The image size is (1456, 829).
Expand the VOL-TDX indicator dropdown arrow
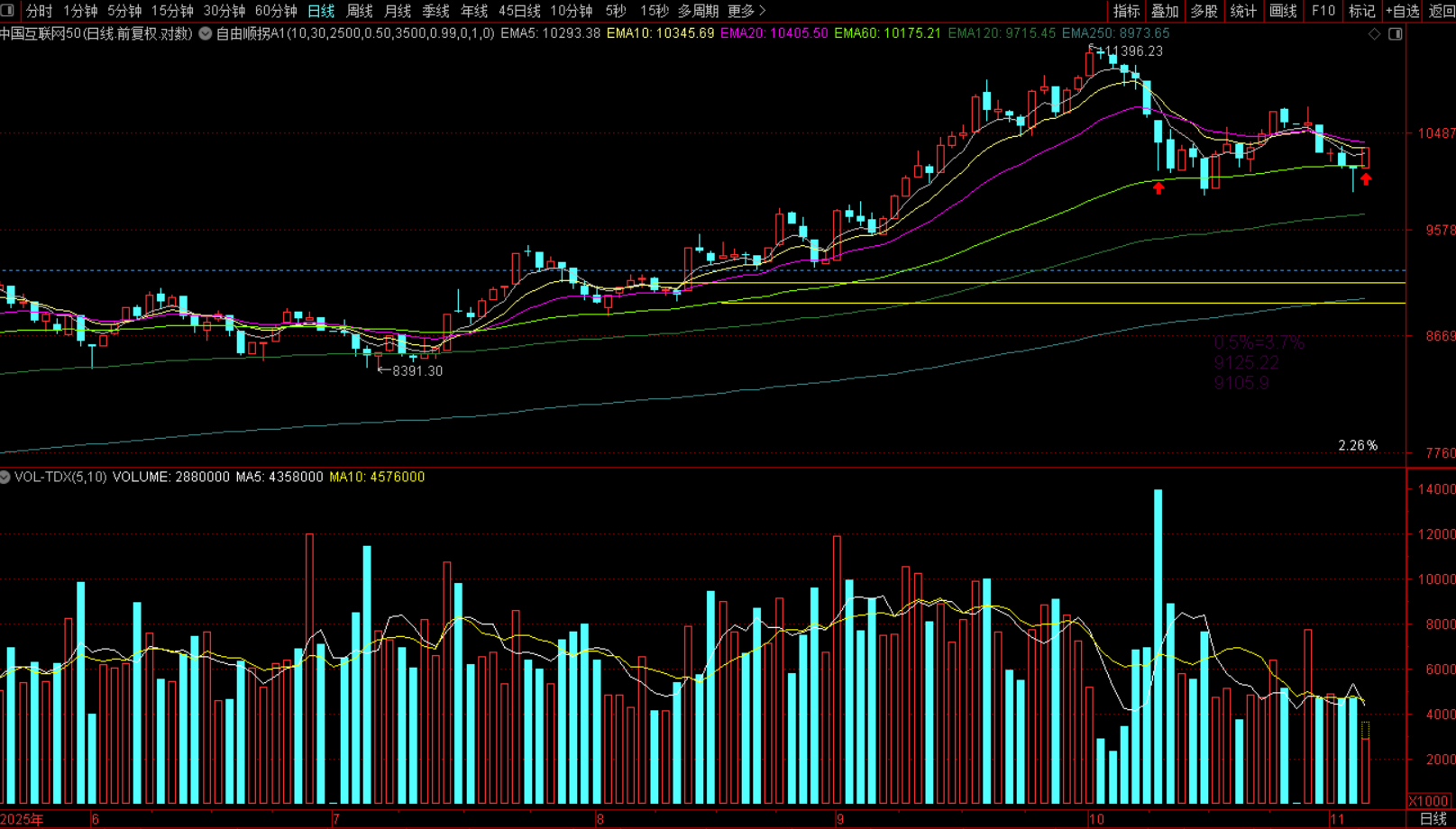pyautogui.click(x=5, y=477)
